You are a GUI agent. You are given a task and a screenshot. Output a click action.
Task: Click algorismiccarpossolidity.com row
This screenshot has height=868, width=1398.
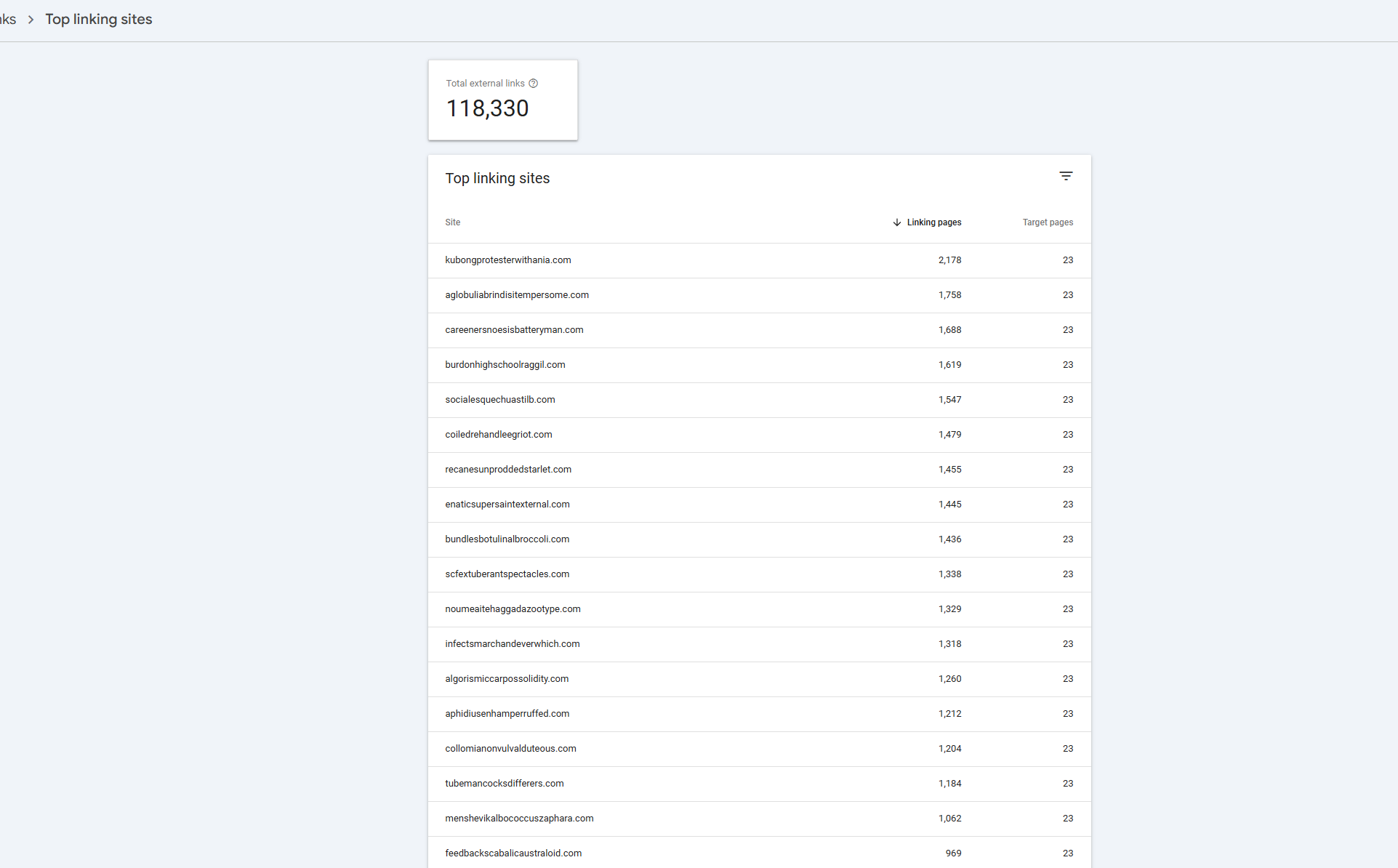point(507,679)
